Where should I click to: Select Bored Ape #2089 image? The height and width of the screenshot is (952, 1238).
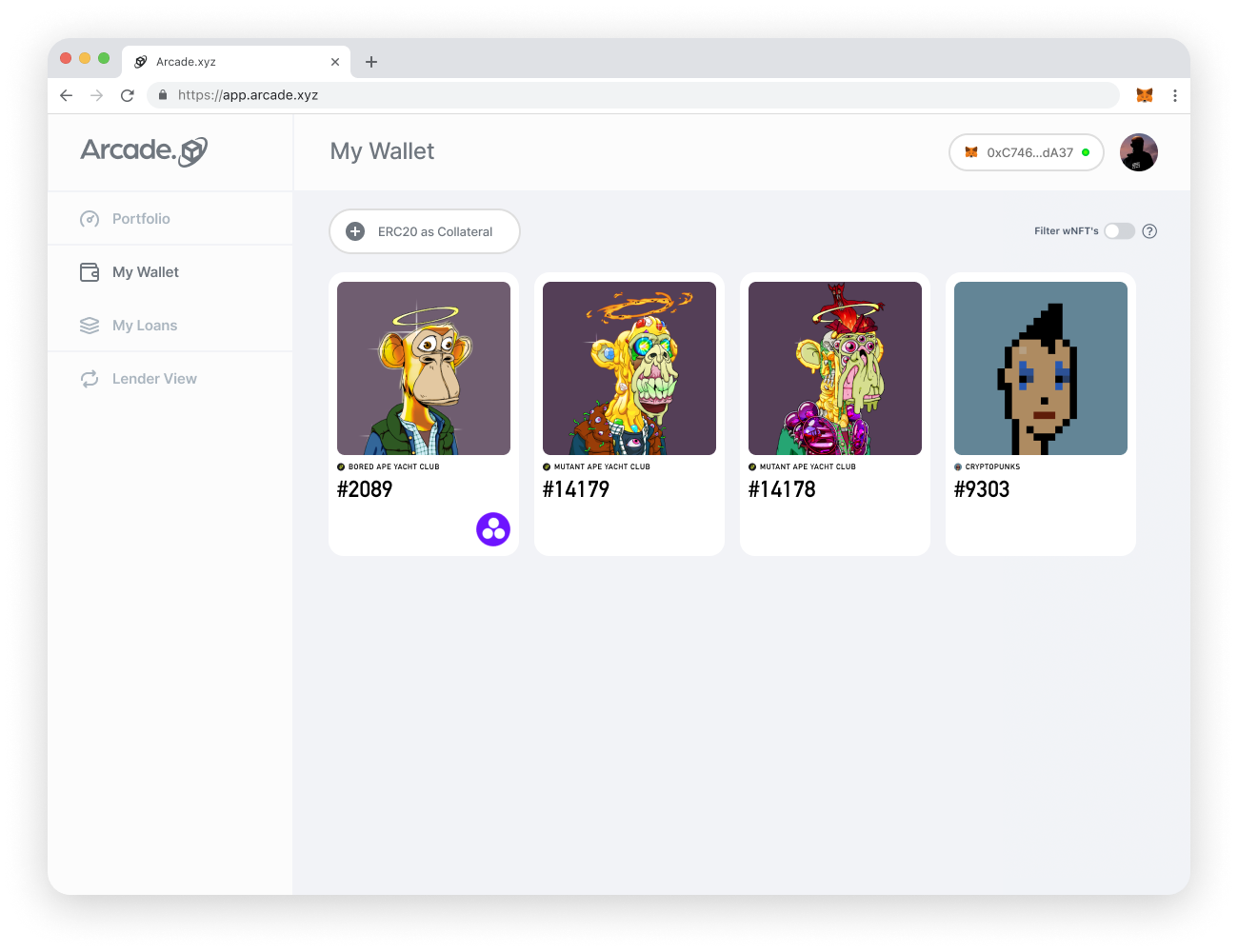point(424,368)
